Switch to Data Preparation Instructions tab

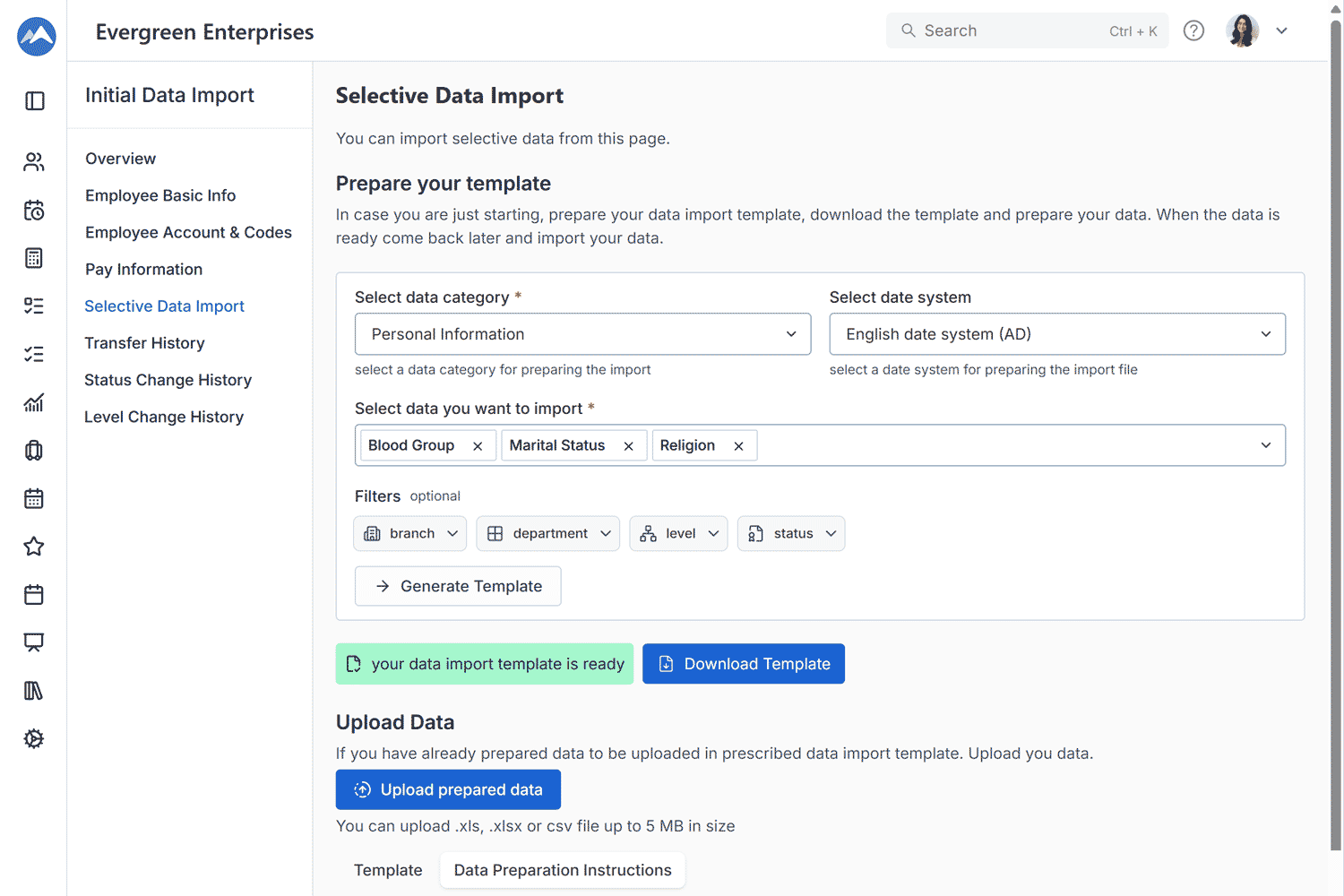click(x=562, y=870)
